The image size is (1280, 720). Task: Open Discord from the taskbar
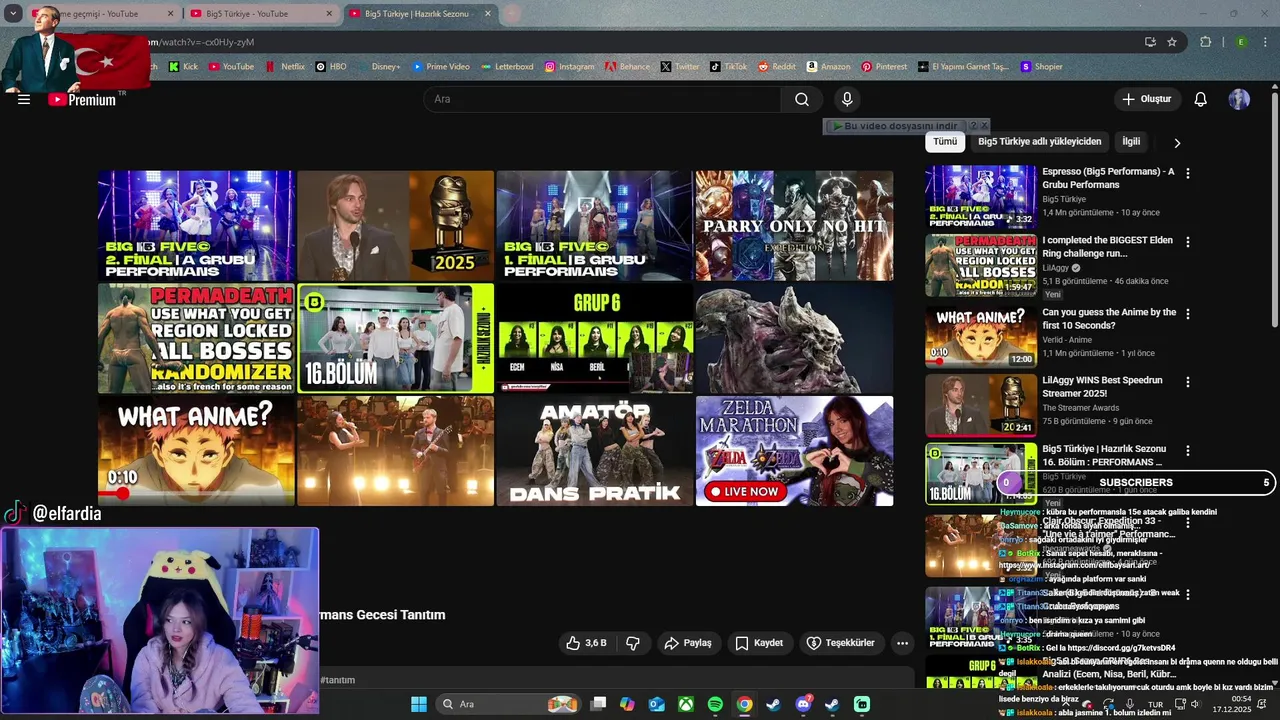[803, 704]
